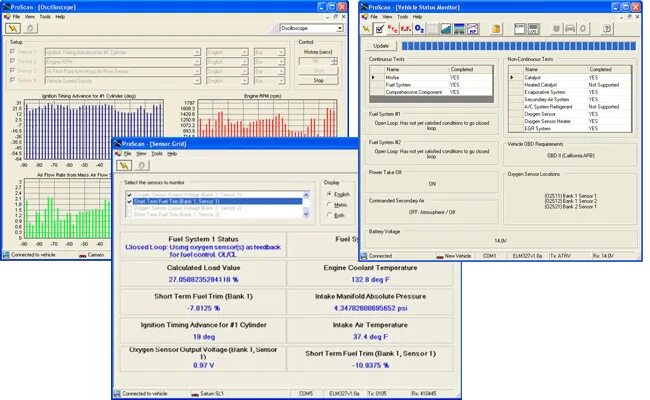Open Tools menu in Sensor Grid window
650x400 pixels.
[x=157, y=154]
